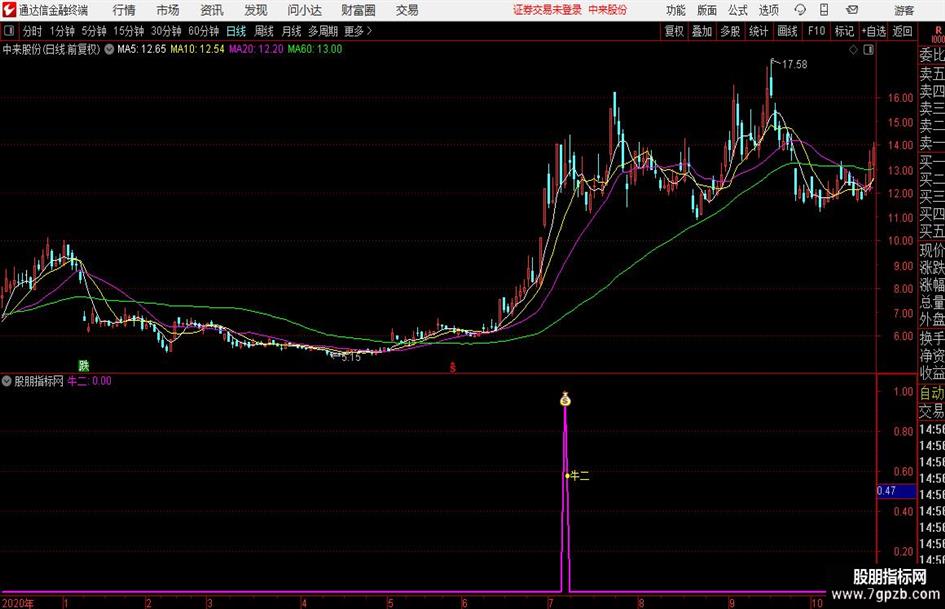945x609 pixels.
Task: Click the money bag signal marker
Action: [x=565, y=399]
